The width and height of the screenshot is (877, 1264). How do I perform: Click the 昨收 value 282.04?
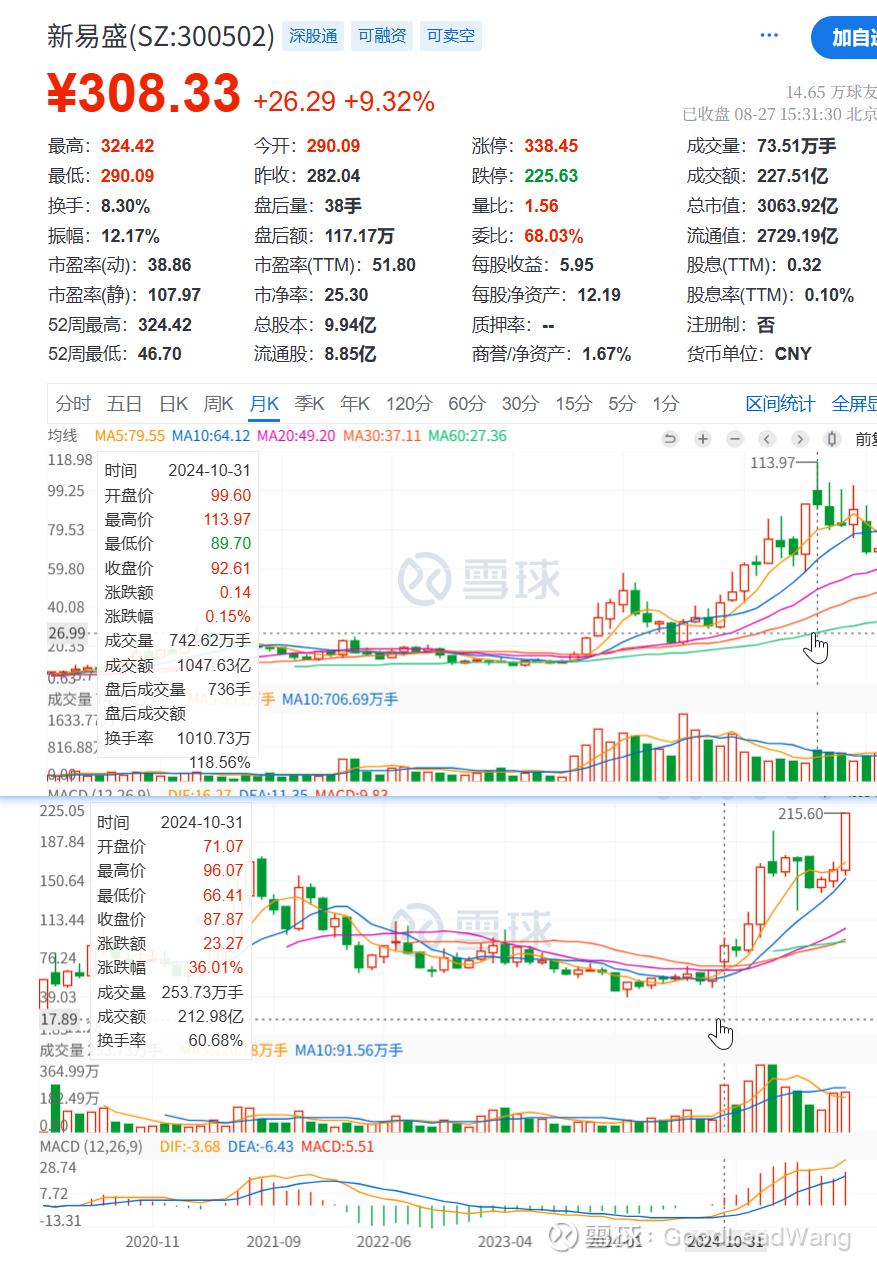tap(333, 176)
